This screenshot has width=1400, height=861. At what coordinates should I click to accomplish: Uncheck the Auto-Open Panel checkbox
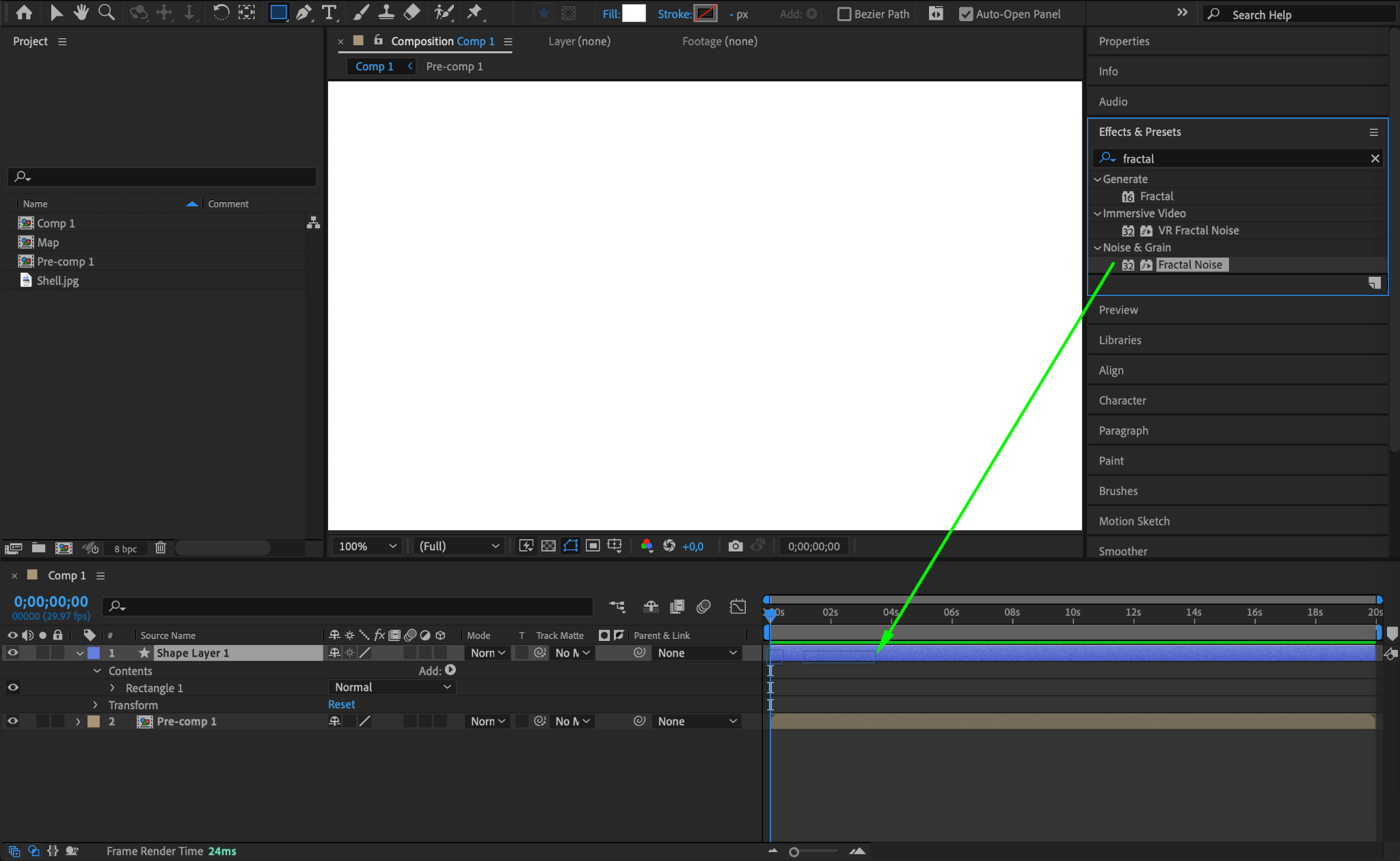(965, 14)
